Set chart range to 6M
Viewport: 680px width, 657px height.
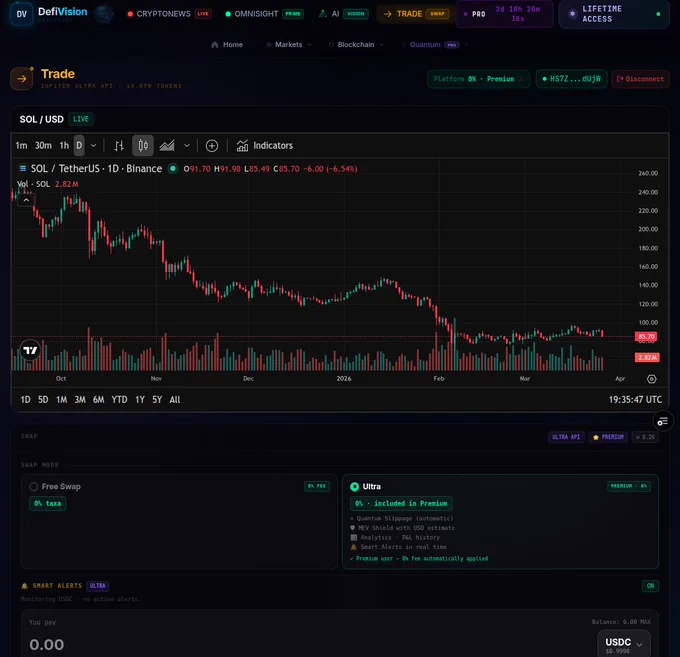pos(98,399)
